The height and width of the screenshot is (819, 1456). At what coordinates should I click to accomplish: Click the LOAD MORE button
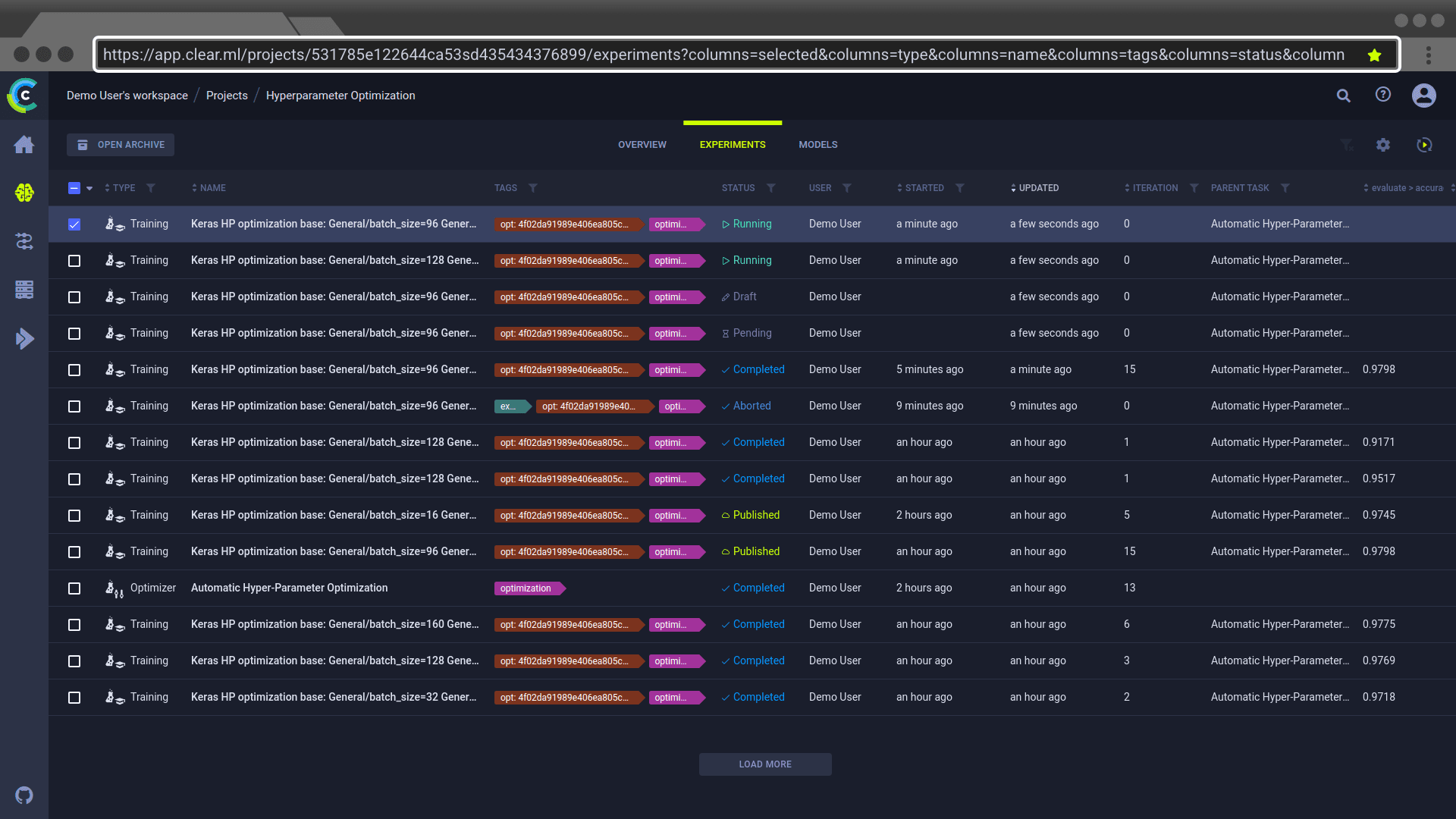765,764
